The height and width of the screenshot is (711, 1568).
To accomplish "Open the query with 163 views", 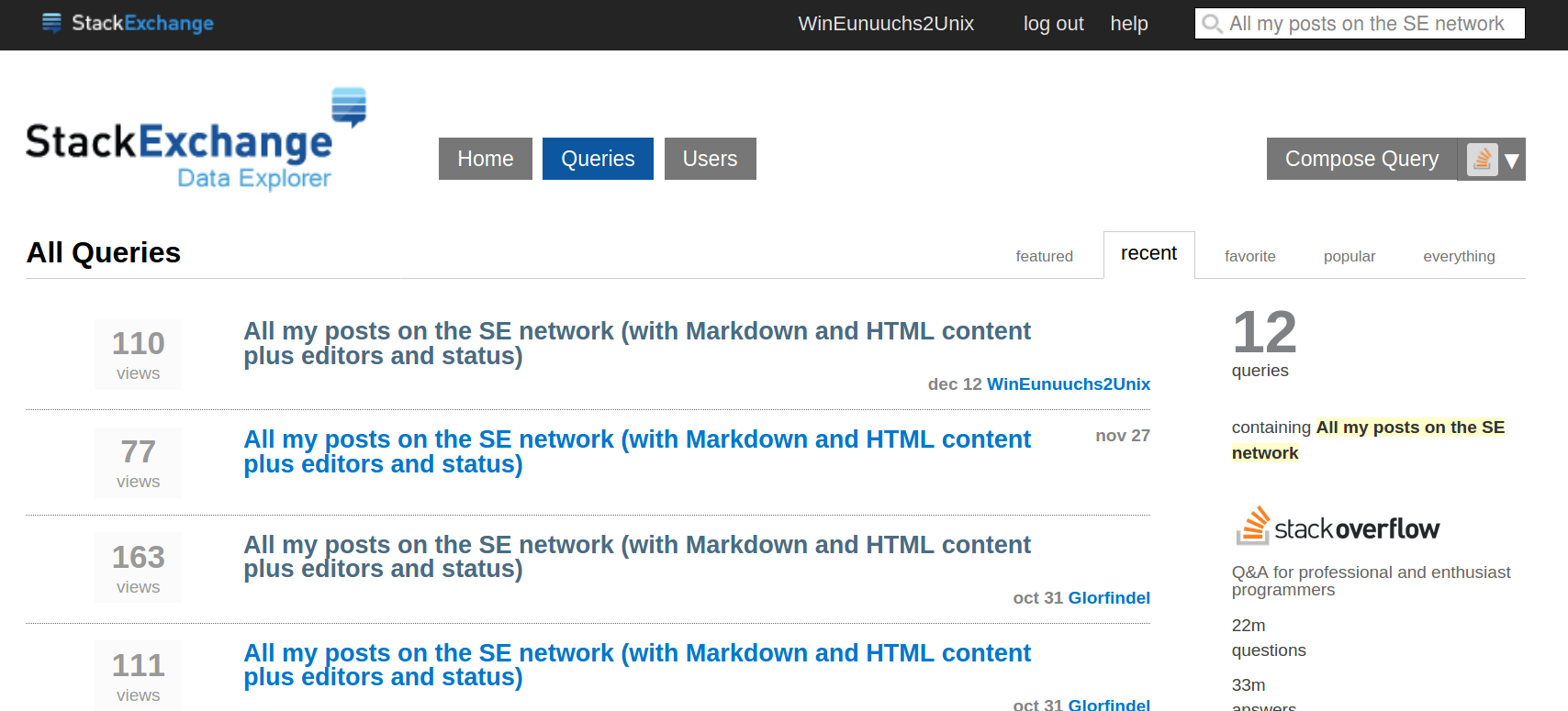I will 637,557.
